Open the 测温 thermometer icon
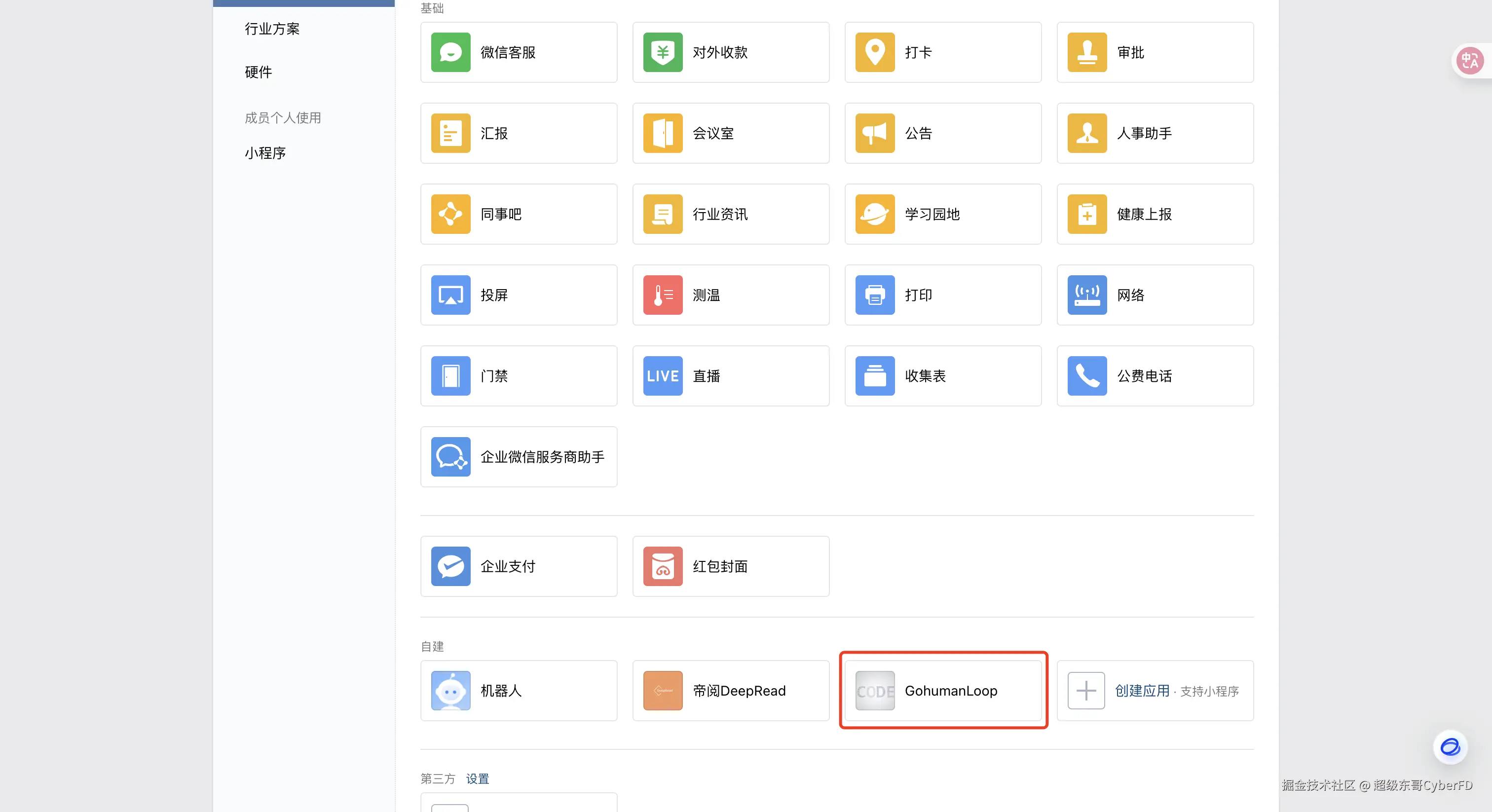This screenshot has height=812, width=1492. tap(663, 295)
